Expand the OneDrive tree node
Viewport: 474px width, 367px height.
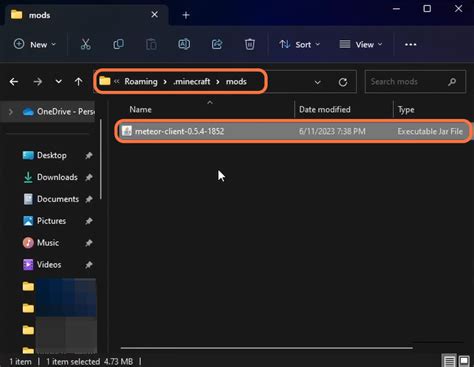click(11, 112)
